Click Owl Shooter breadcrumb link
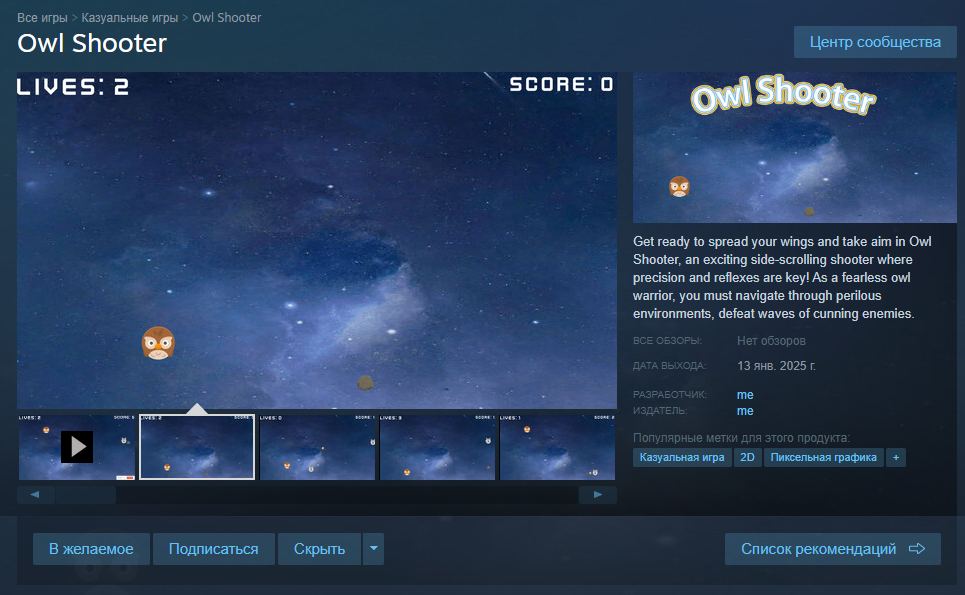The width and height of the screenshot is (965, 595). click(227, 18)
